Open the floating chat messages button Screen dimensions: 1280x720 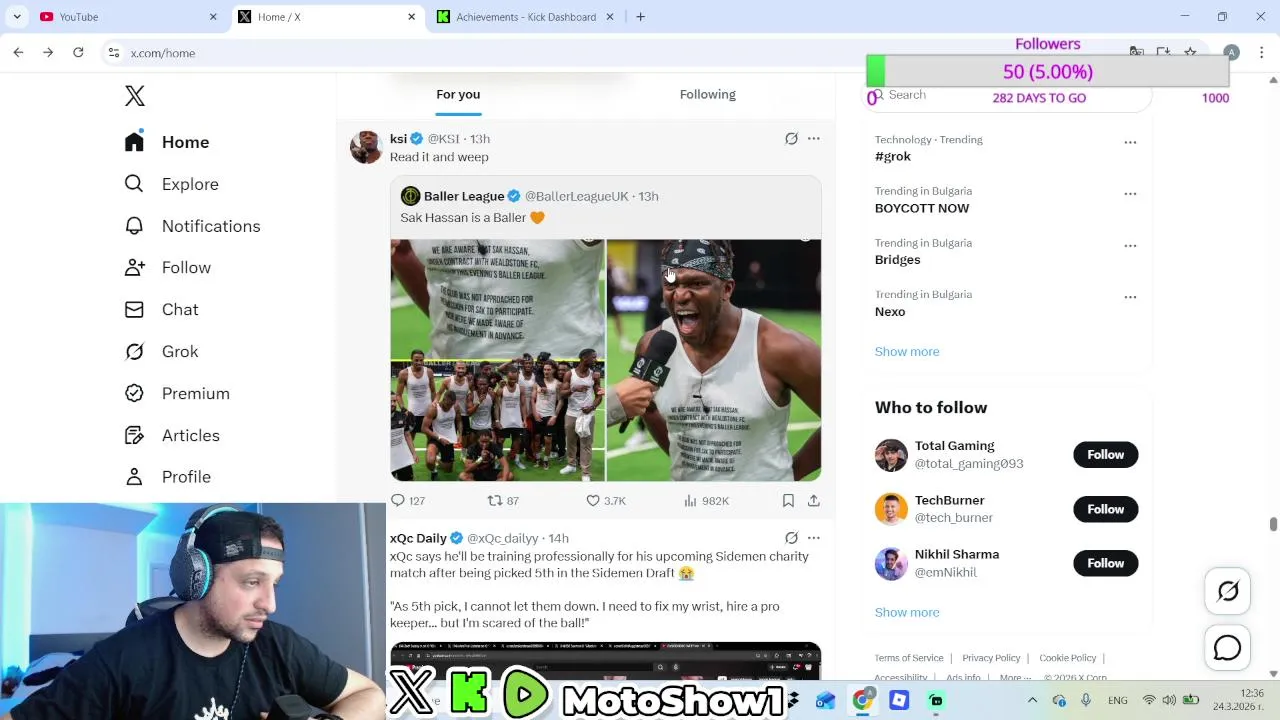tap(1228, 648)
